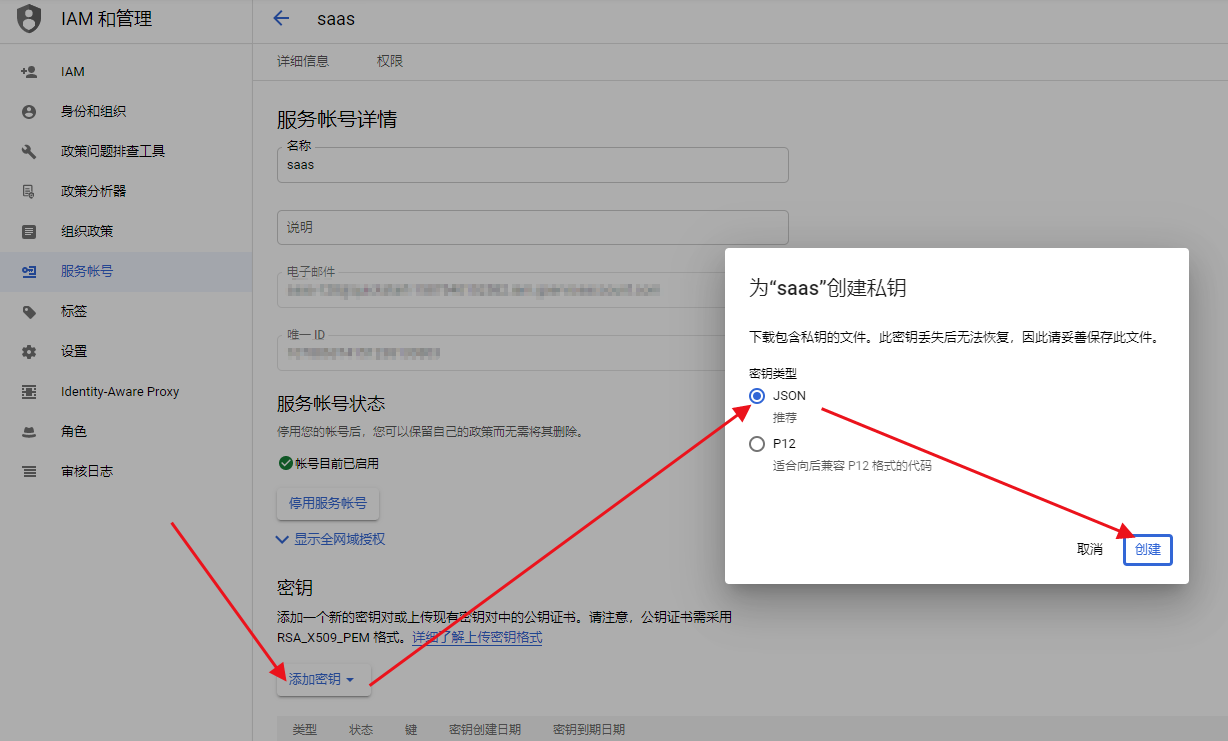This screenshot has width=1228, height=741.
Task: Click 取消 to cancel key creation
Action: click(1090, 549)
